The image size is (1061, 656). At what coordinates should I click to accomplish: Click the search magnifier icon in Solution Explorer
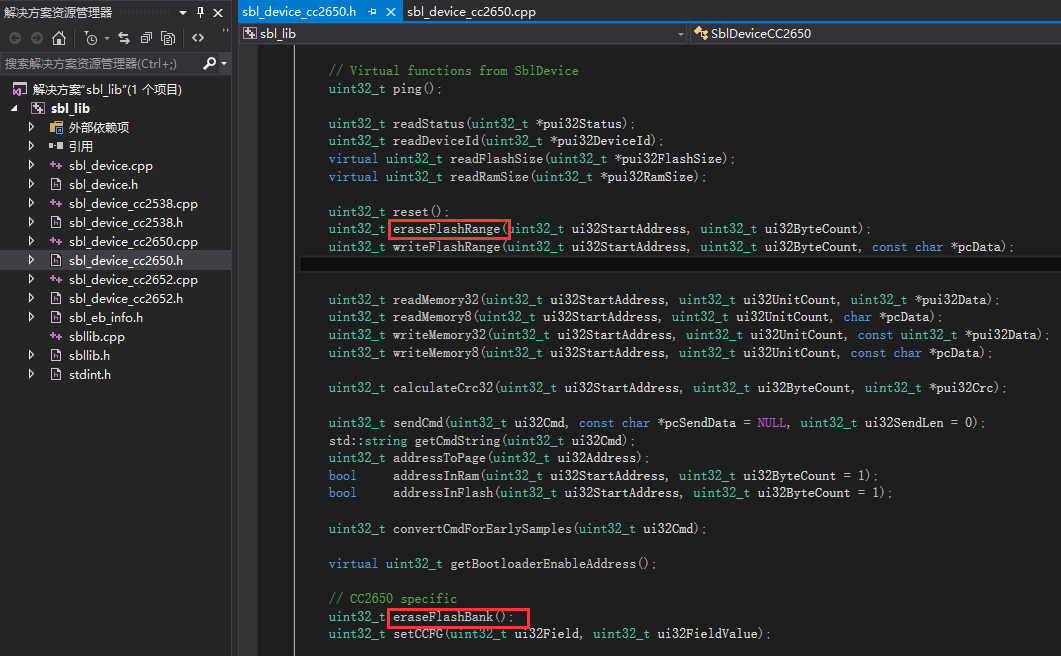(x=209, y=63)
